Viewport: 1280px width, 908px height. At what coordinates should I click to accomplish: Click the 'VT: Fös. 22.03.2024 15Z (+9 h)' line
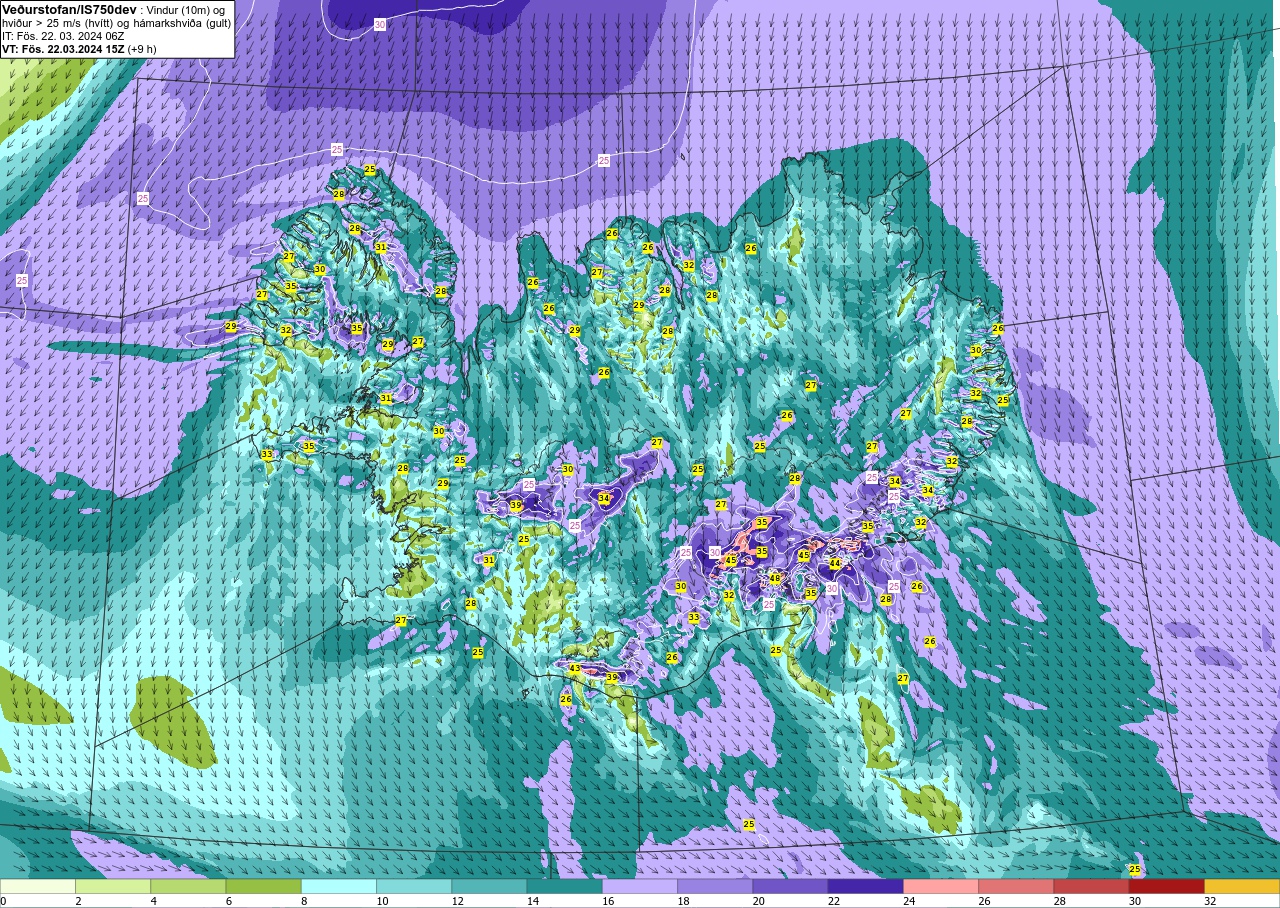click(79, 48)
